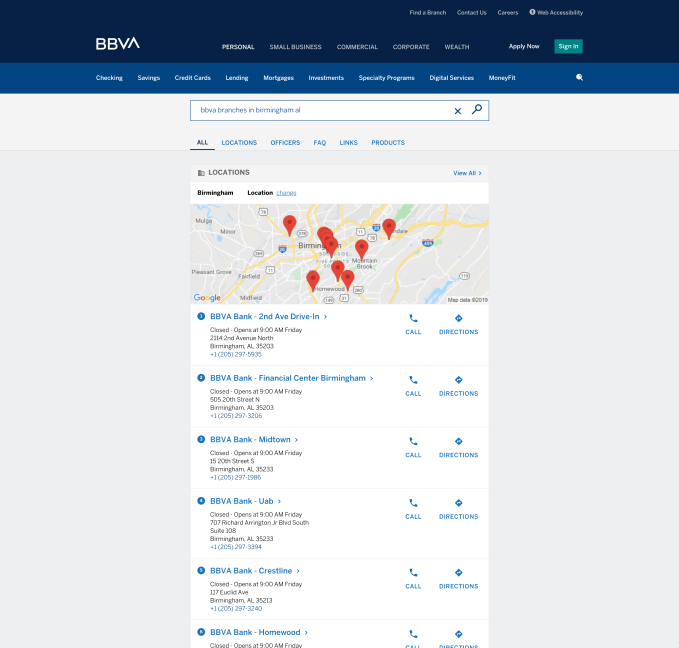
Task: Switch to the LINKS tab
Action: point(349,143)
